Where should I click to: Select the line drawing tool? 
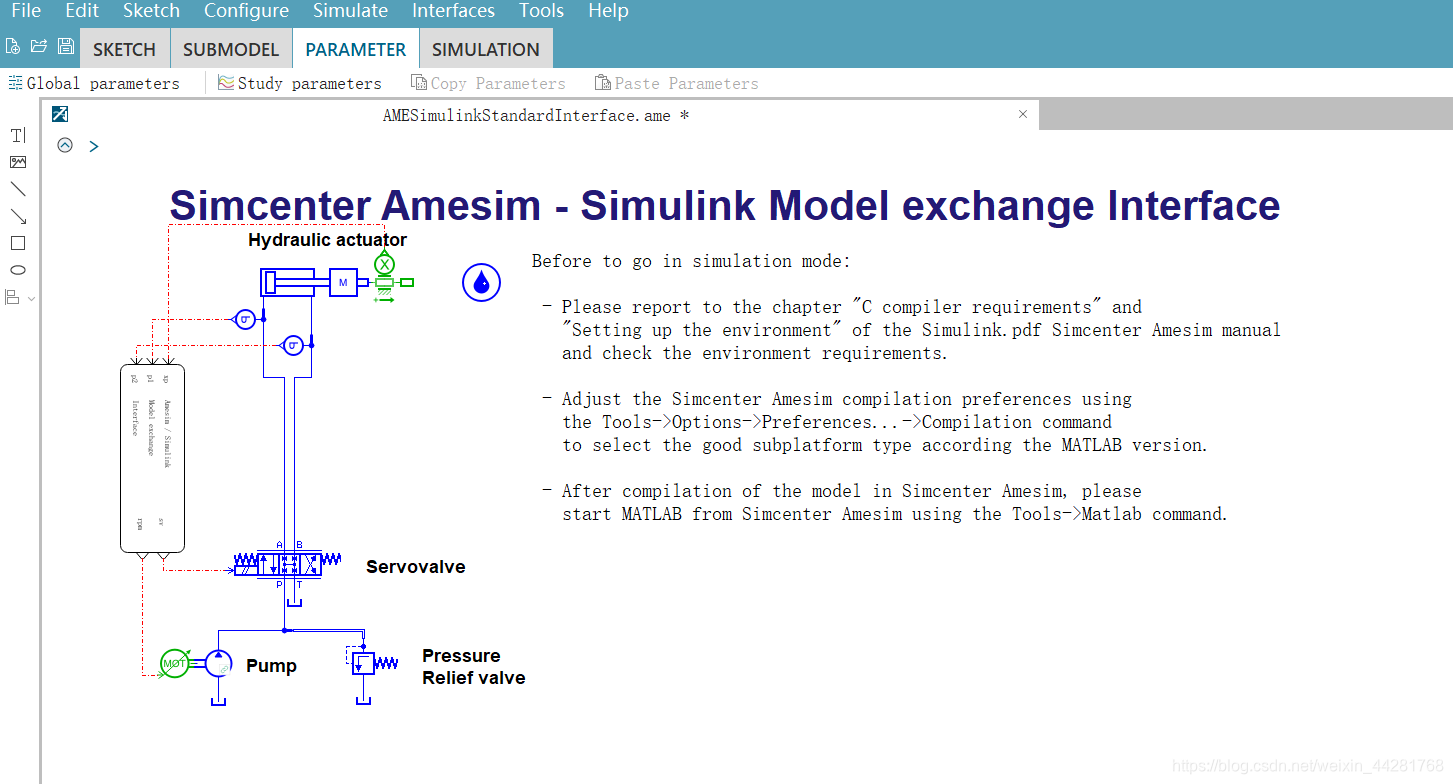pos(18,189)
